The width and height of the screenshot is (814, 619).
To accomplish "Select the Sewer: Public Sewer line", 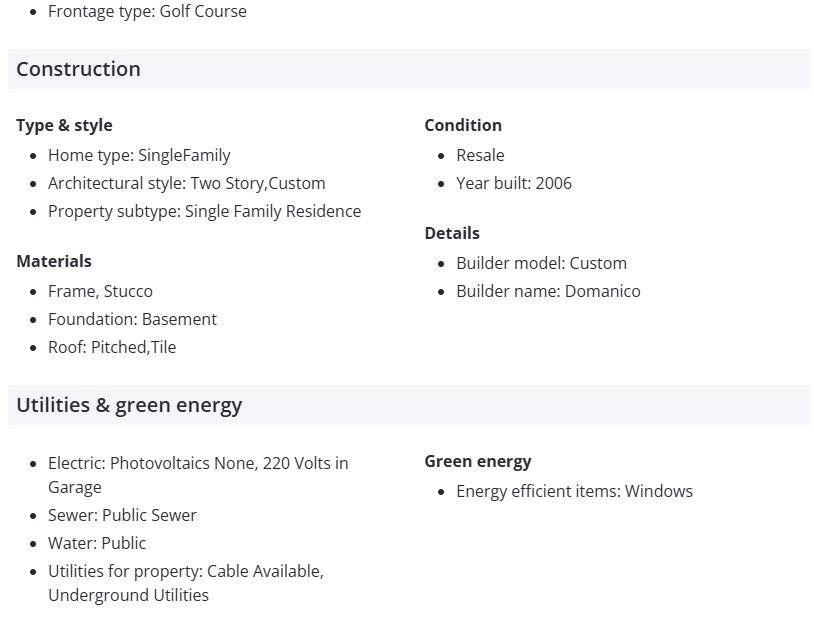I will point(122,515).
